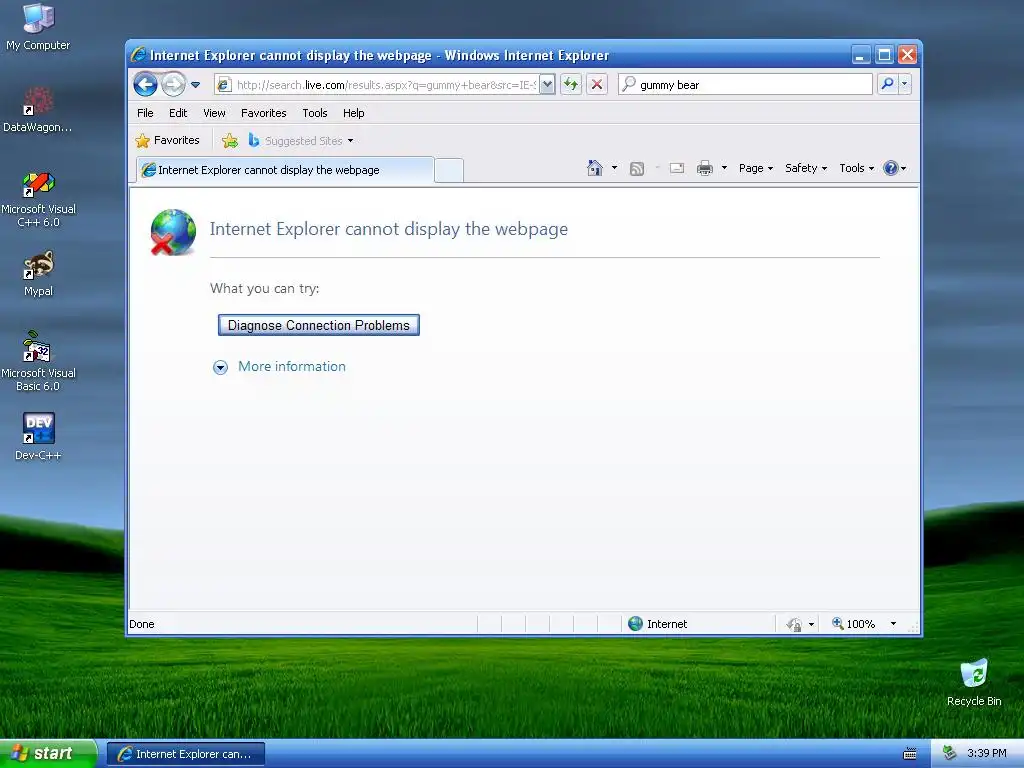The width and height of the screenshot is (1024, 768).
Task: Click the 100% zoom level button
Action: (x=853, y=624)
